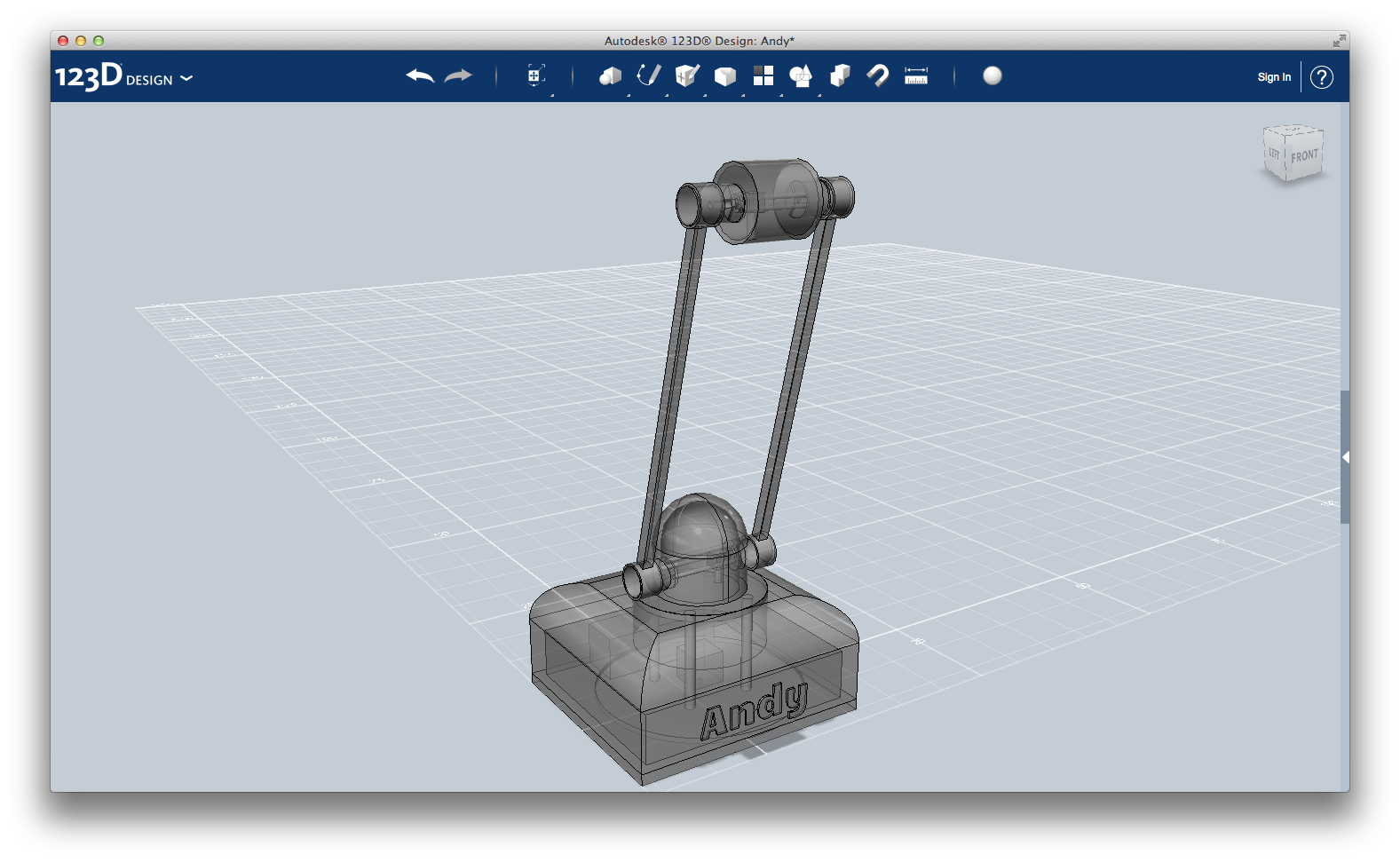Viewport: 1400px width, 862px height.
Task: Open the Modify tool
Action: coord(725,76)
